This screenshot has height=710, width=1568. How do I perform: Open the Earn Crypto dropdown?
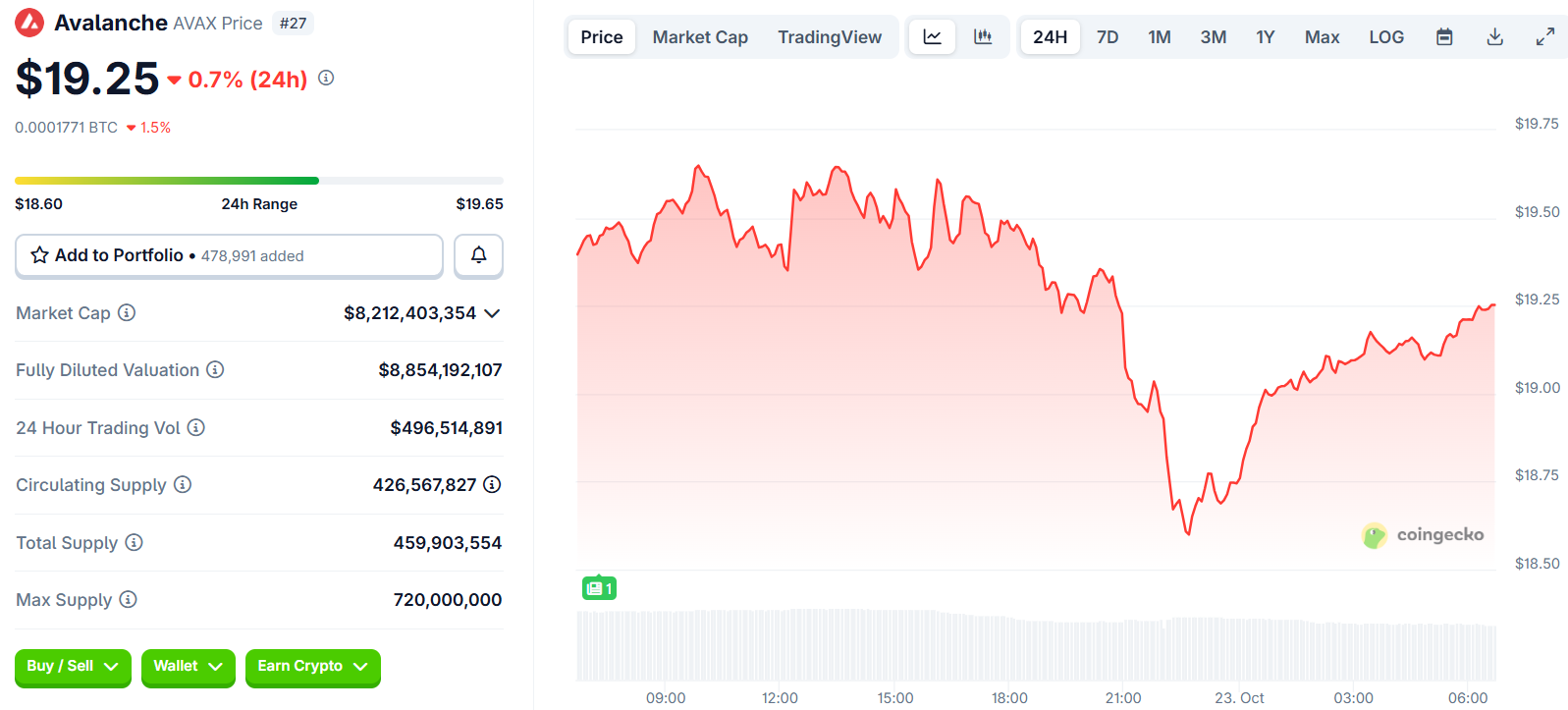point(312,667)
